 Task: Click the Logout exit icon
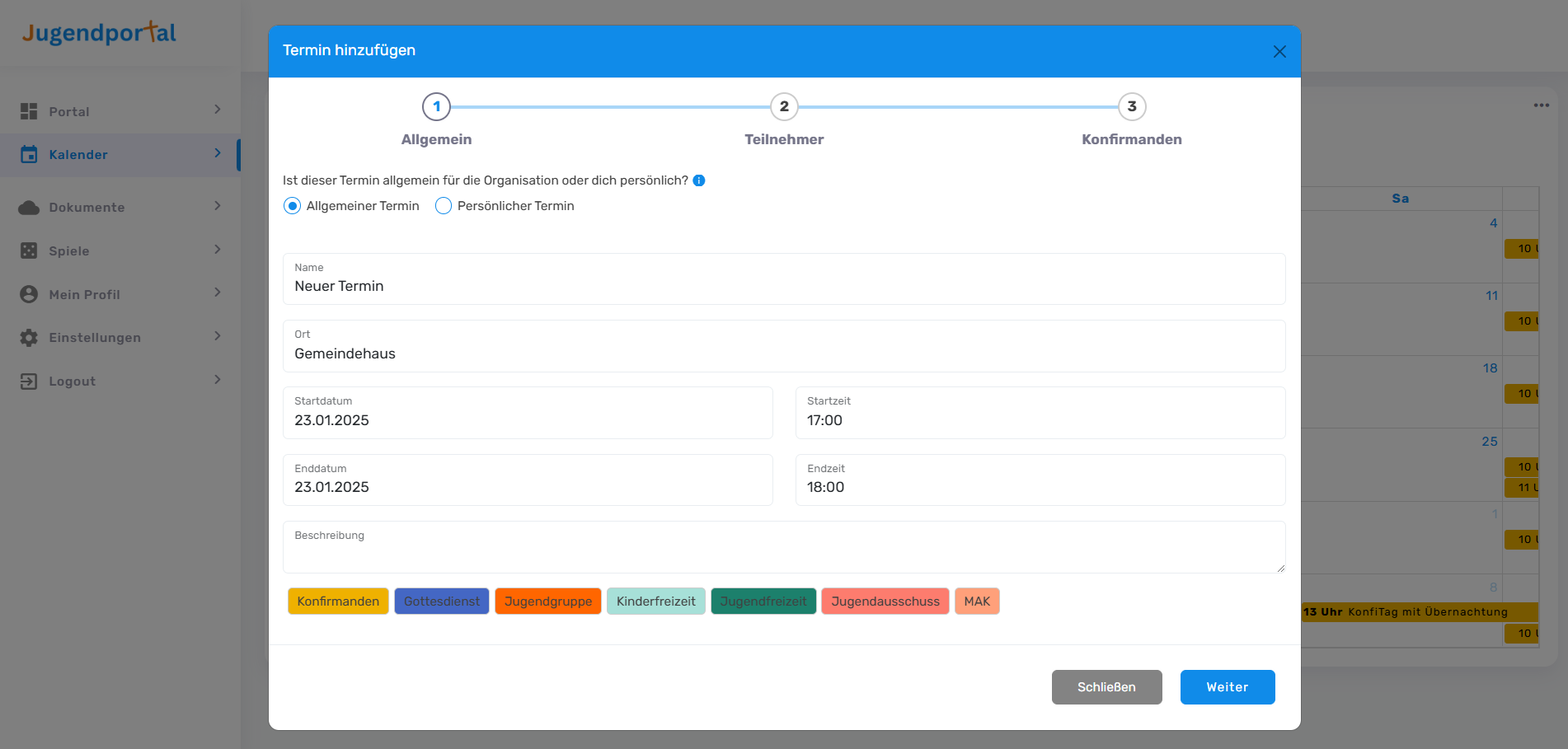(x=29, y=381)
